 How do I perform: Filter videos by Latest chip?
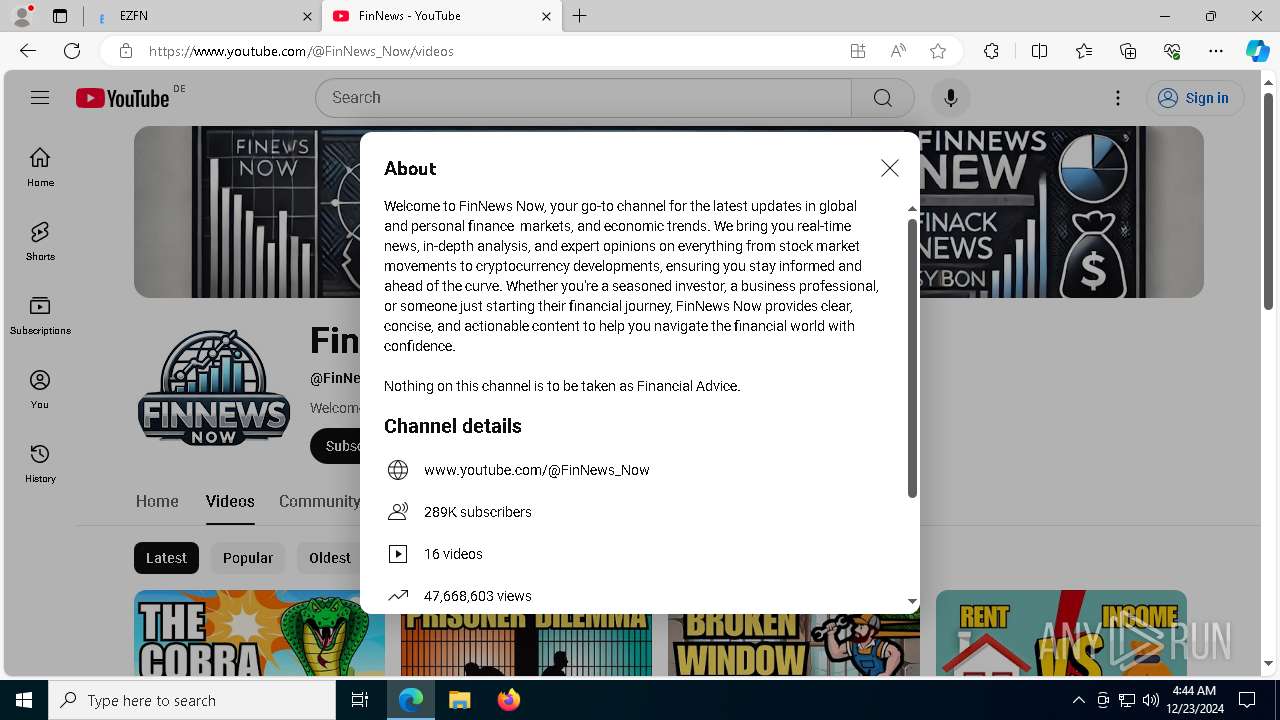166,558
